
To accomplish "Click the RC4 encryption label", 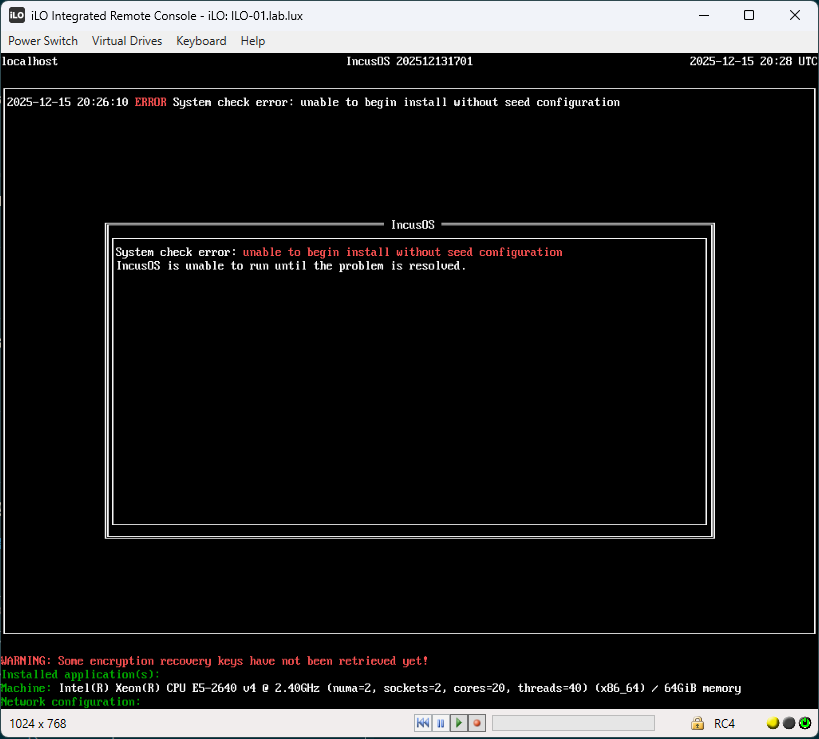I will point(724,723).
